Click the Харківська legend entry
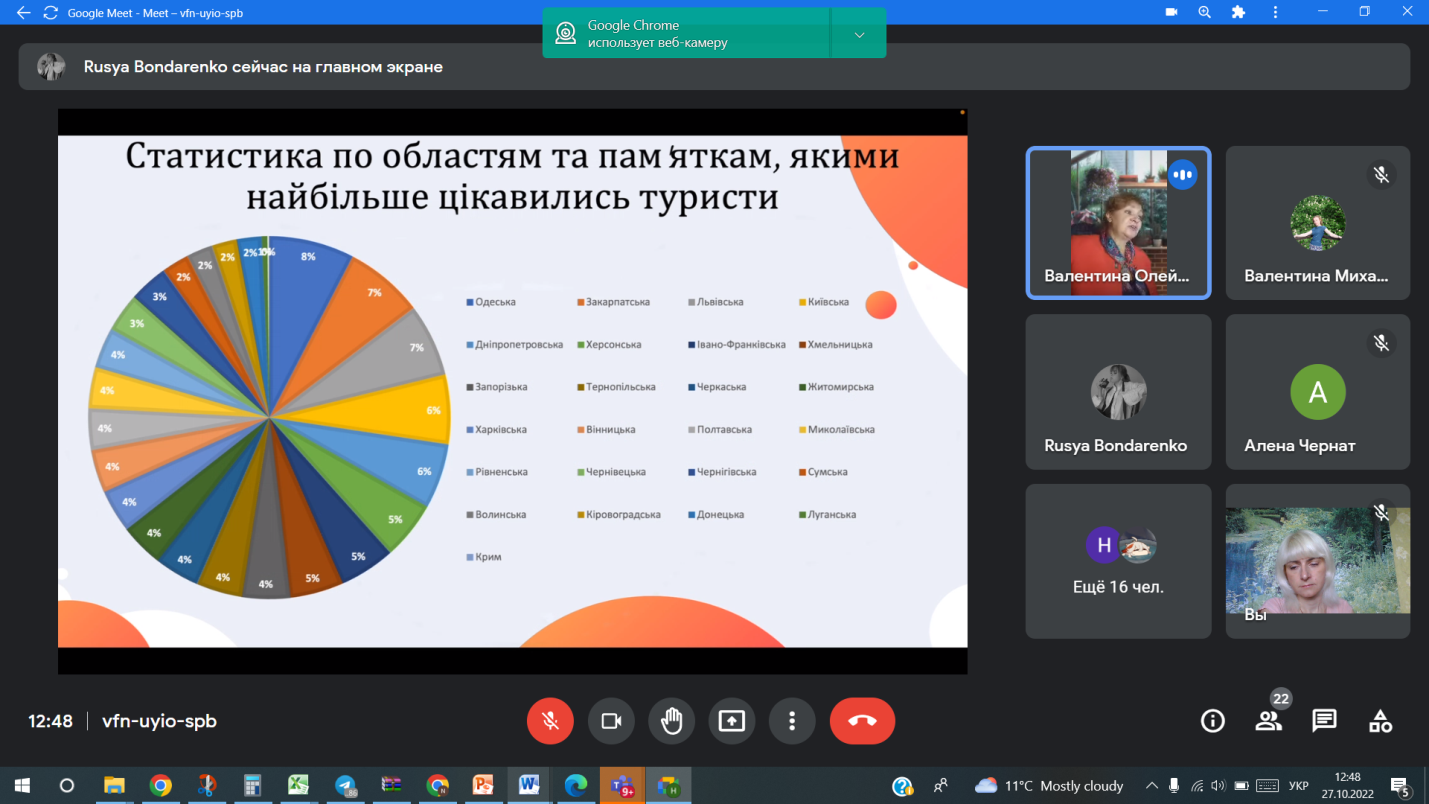 pos(497,429)
